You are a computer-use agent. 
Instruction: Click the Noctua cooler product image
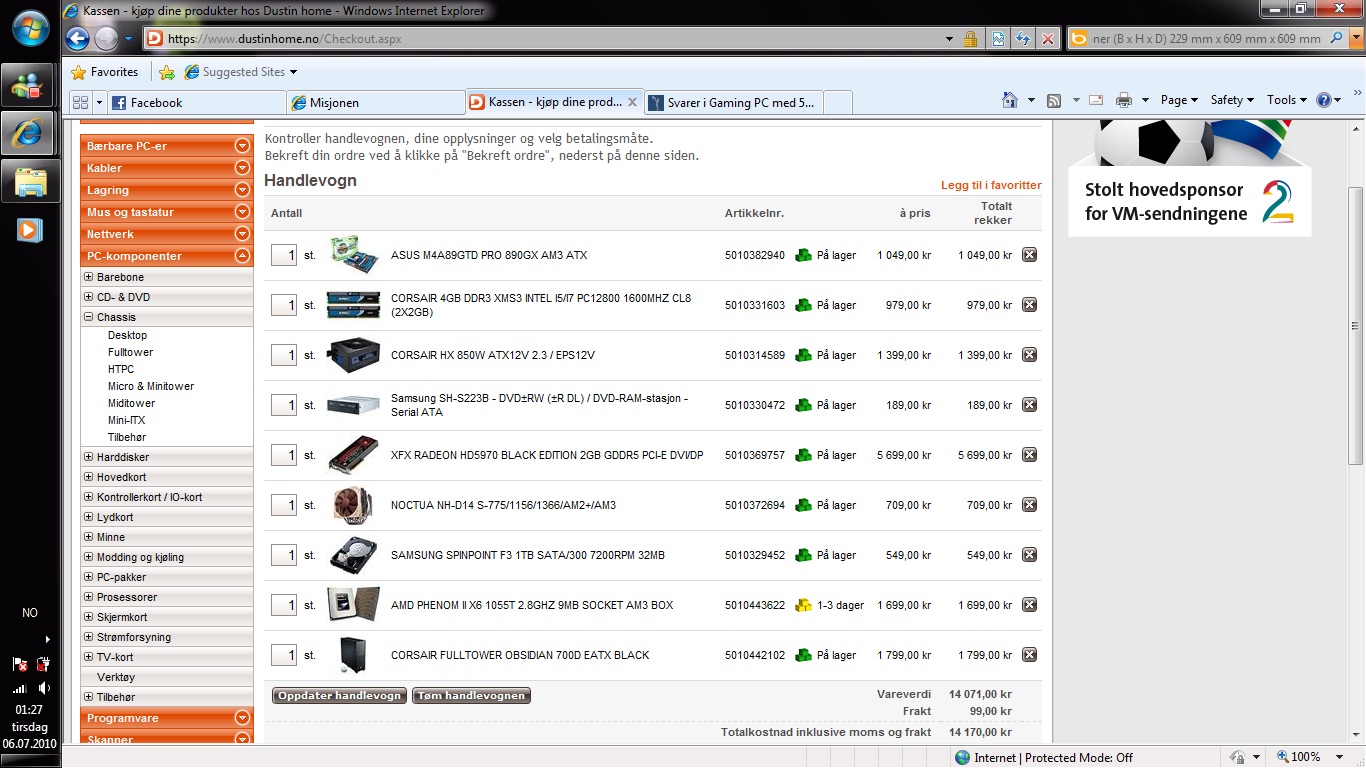point(353,505)
